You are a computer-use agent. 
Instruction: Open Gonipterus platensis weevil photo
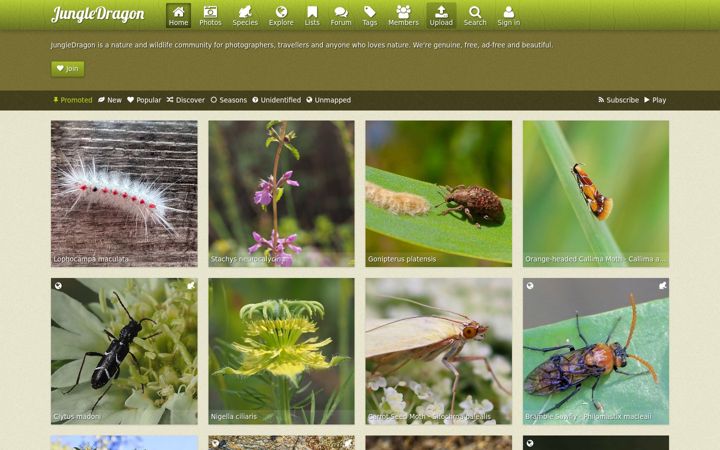point(439,193)
